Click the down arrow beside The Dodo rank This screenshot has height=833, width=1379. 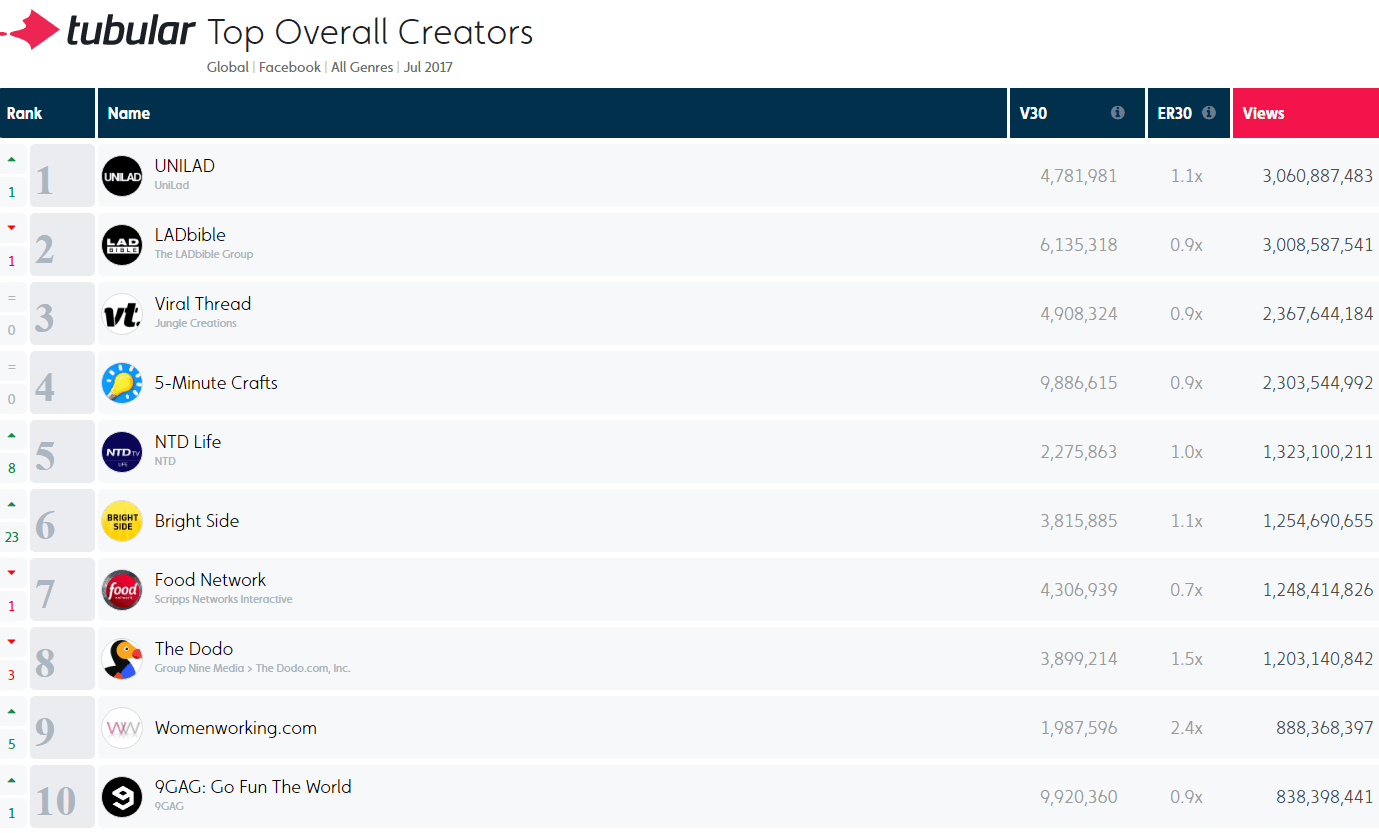click(x=12, y=642)
